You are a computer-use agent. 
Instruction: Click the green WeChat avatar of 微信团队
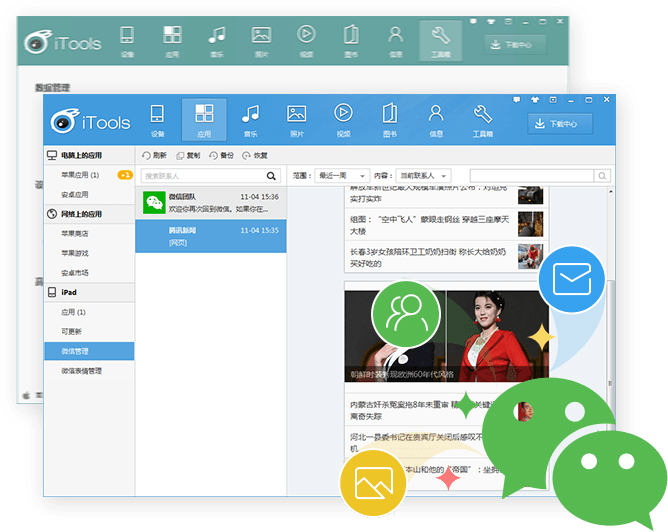click(154, 203)
